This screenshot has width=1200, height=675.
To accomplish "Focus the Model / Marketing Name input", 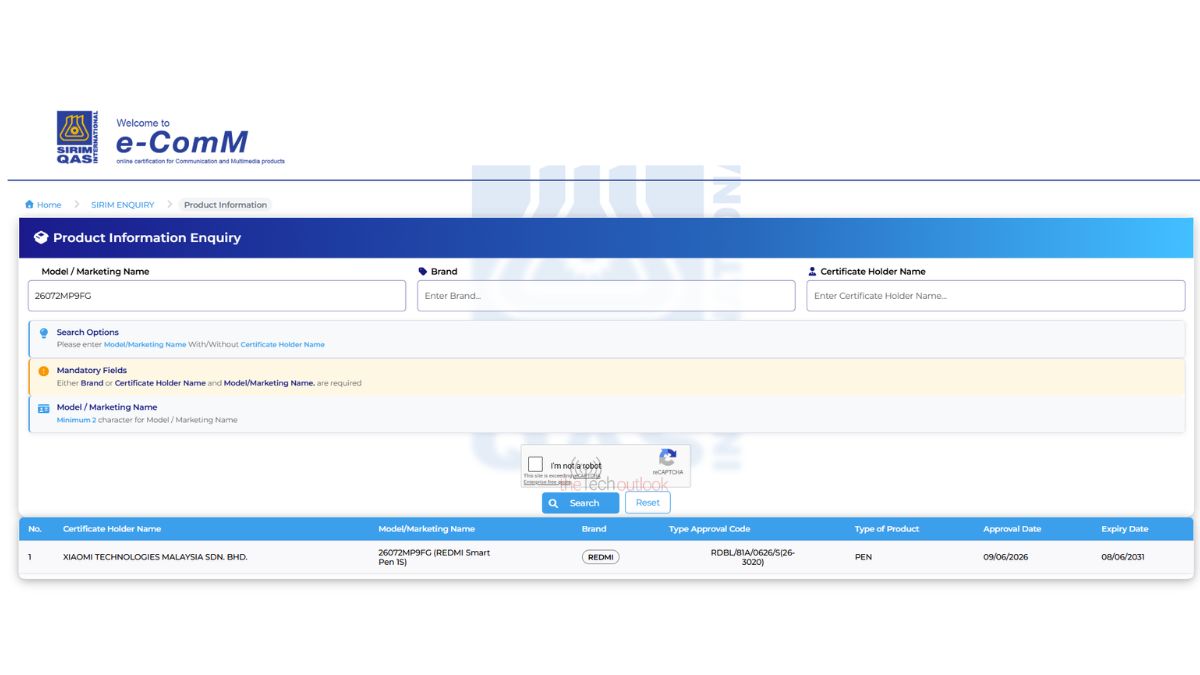I will point(217,296).
